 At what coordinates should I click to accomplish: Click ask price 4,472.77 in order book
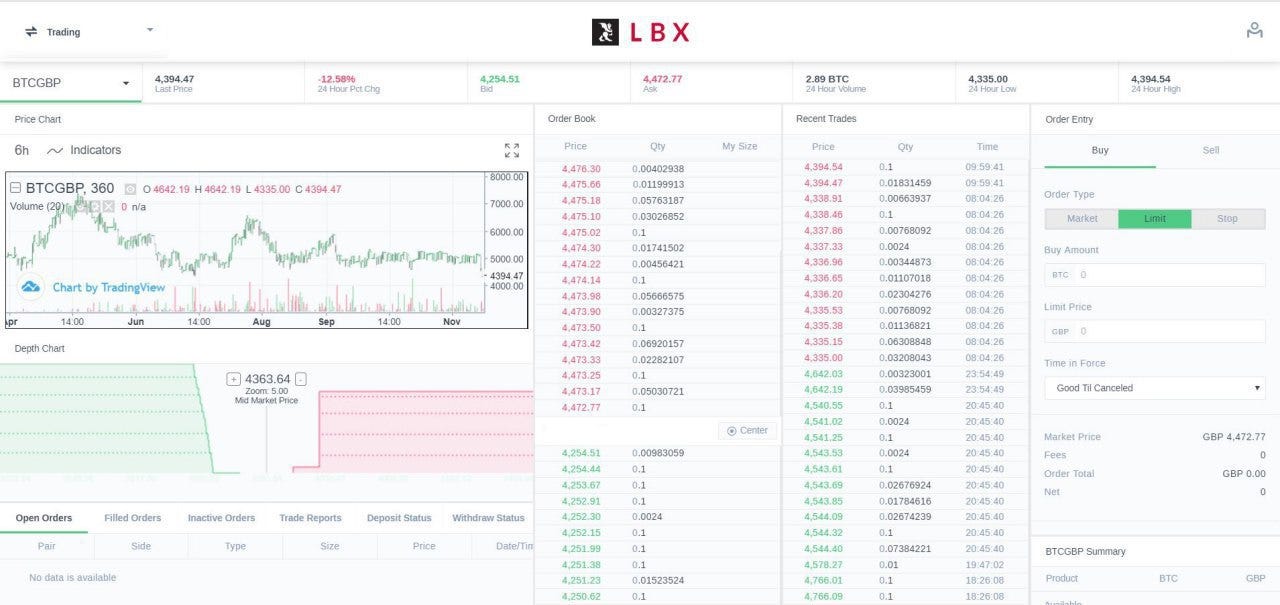coord(581,407)
